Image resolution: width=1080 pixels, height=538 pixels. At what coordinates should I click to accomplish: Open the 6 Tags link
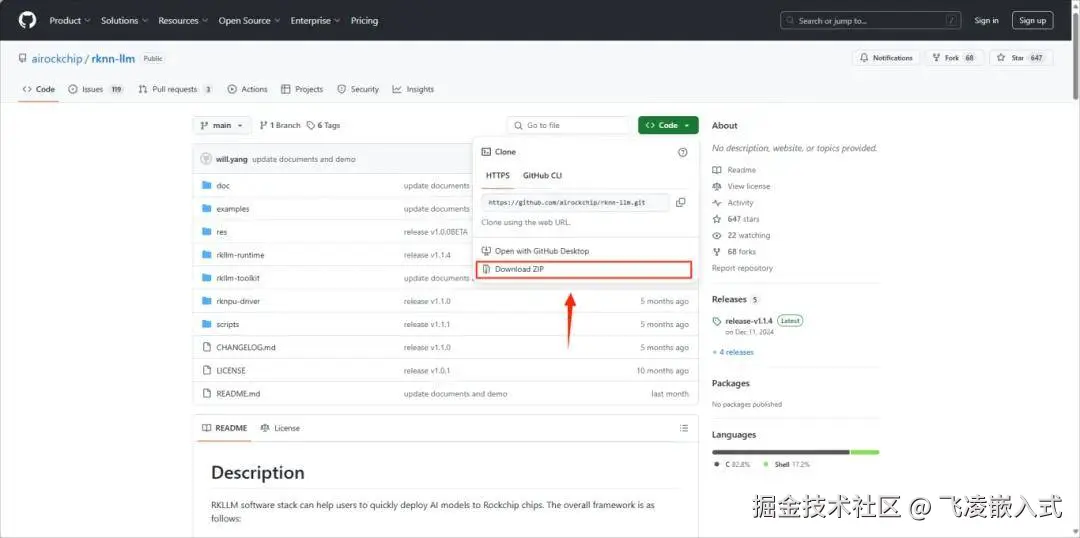pyautogui.click(x=324, y=125)
